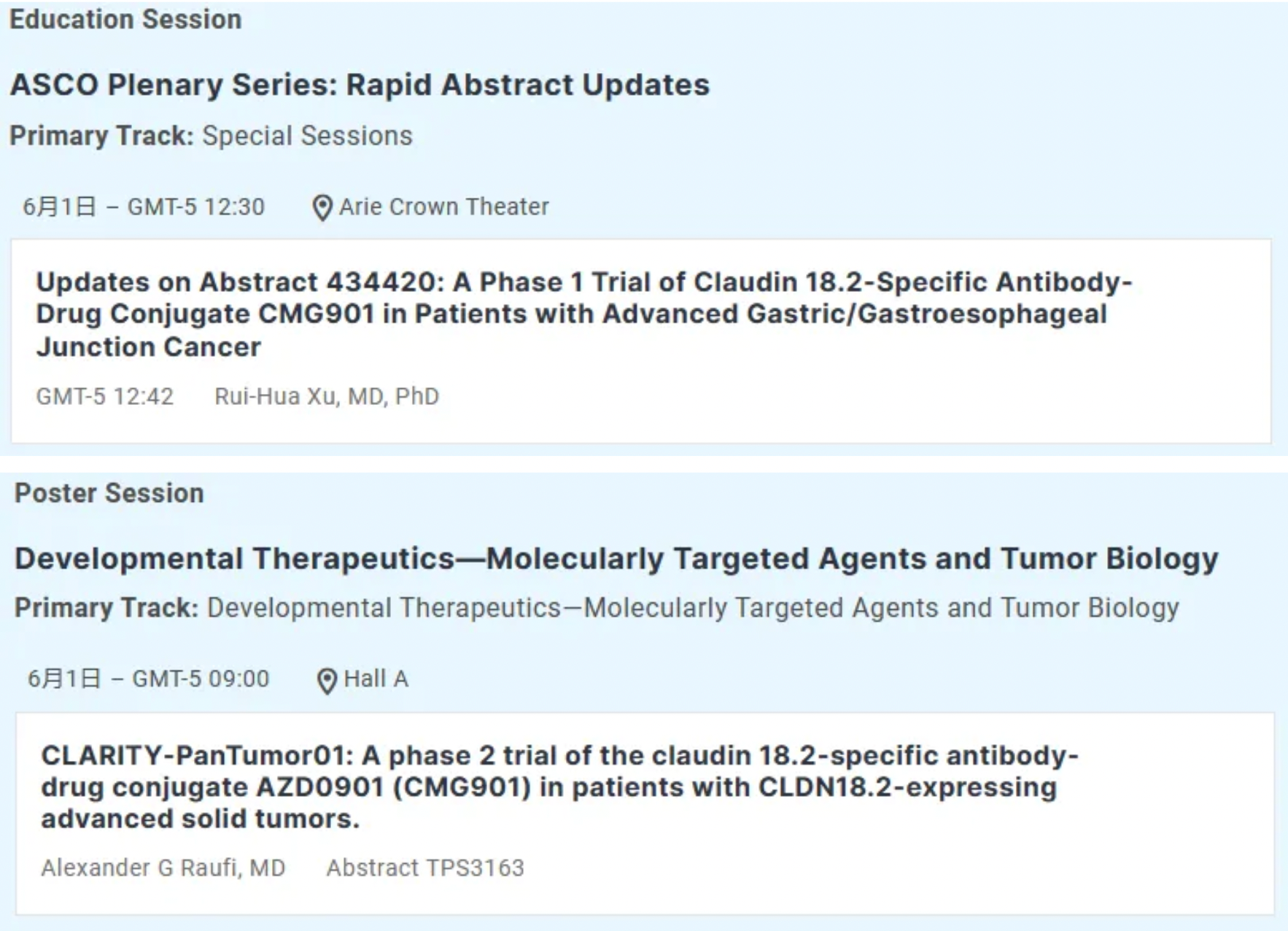Screen dimensions: 1288x931
Task: Select presenter Alexander G Raufi, MD
Action: tap(163, 868)
